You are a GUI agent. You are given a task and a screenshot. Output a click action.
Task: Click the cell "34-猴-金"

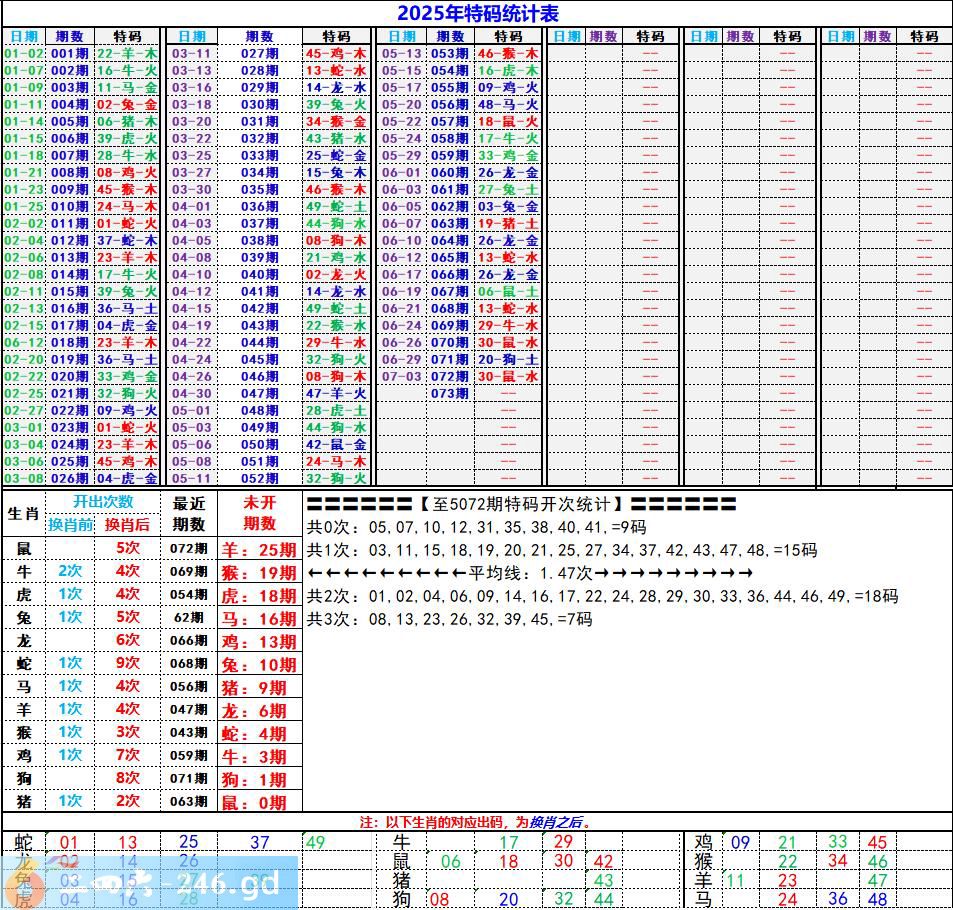[336, 122]
